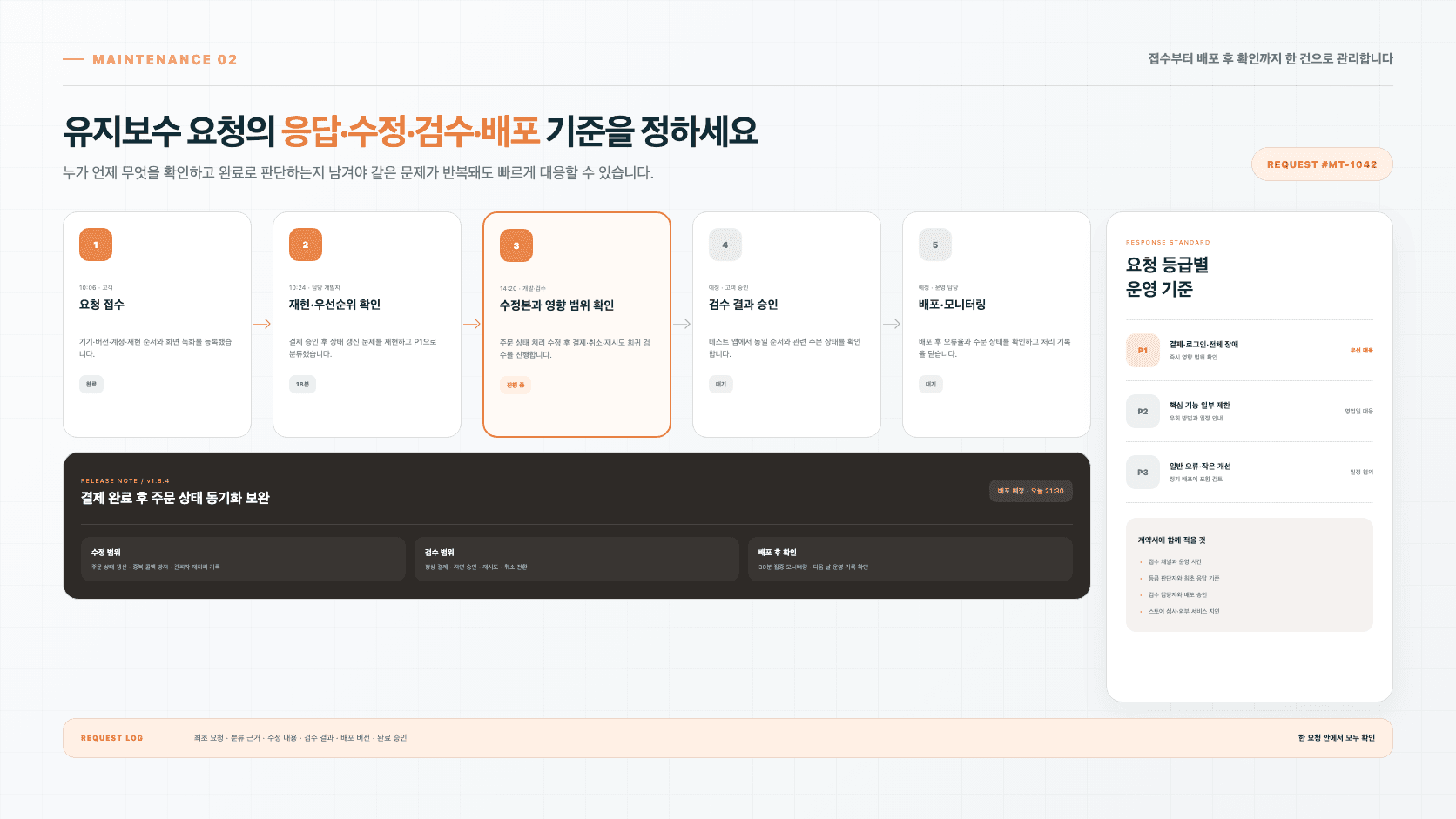Click the P2 priority badge
1456x819 pixels.
(x=1143, y=412)
